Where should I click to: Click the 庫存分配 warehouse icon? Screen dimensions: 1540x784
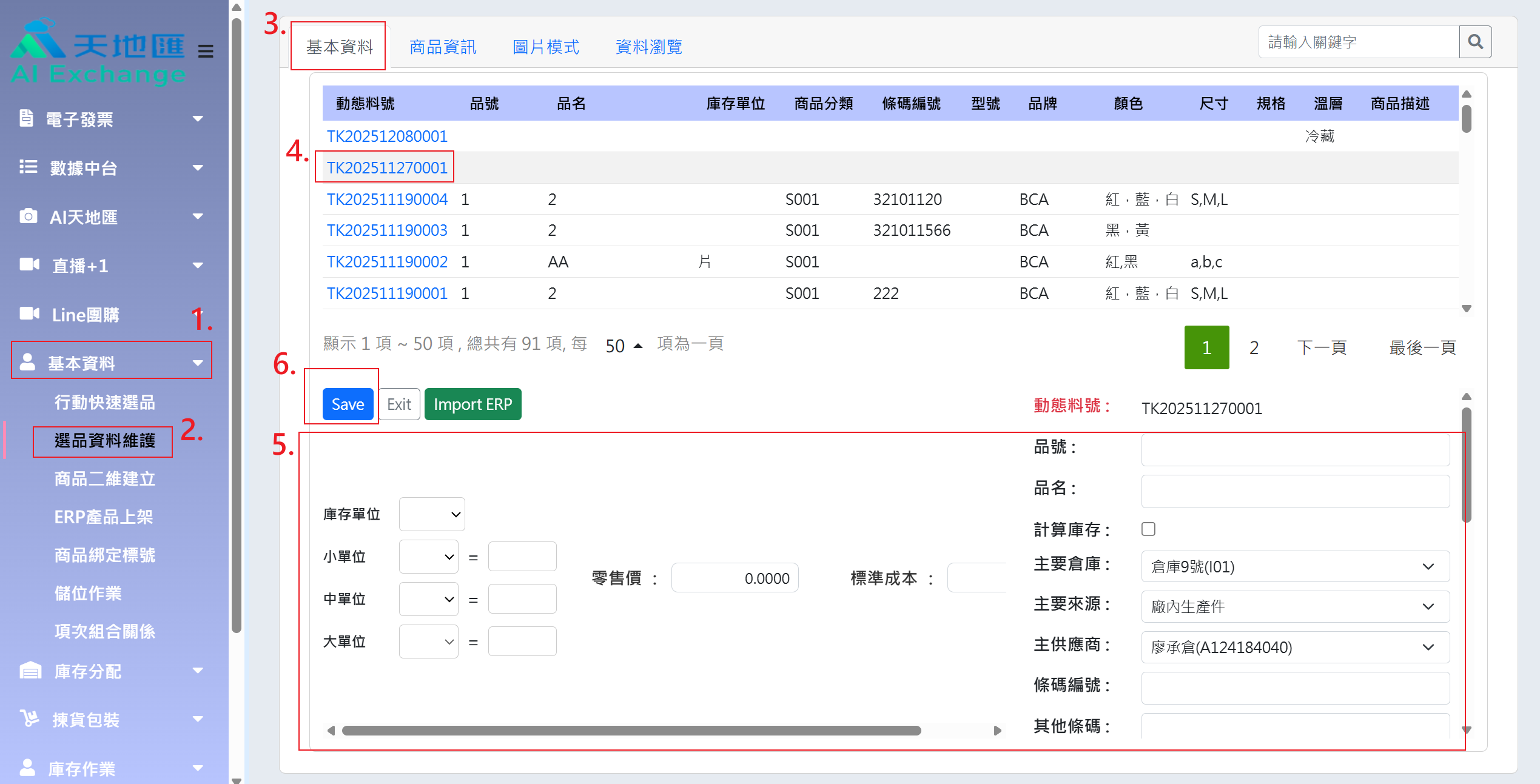[30, 671]
